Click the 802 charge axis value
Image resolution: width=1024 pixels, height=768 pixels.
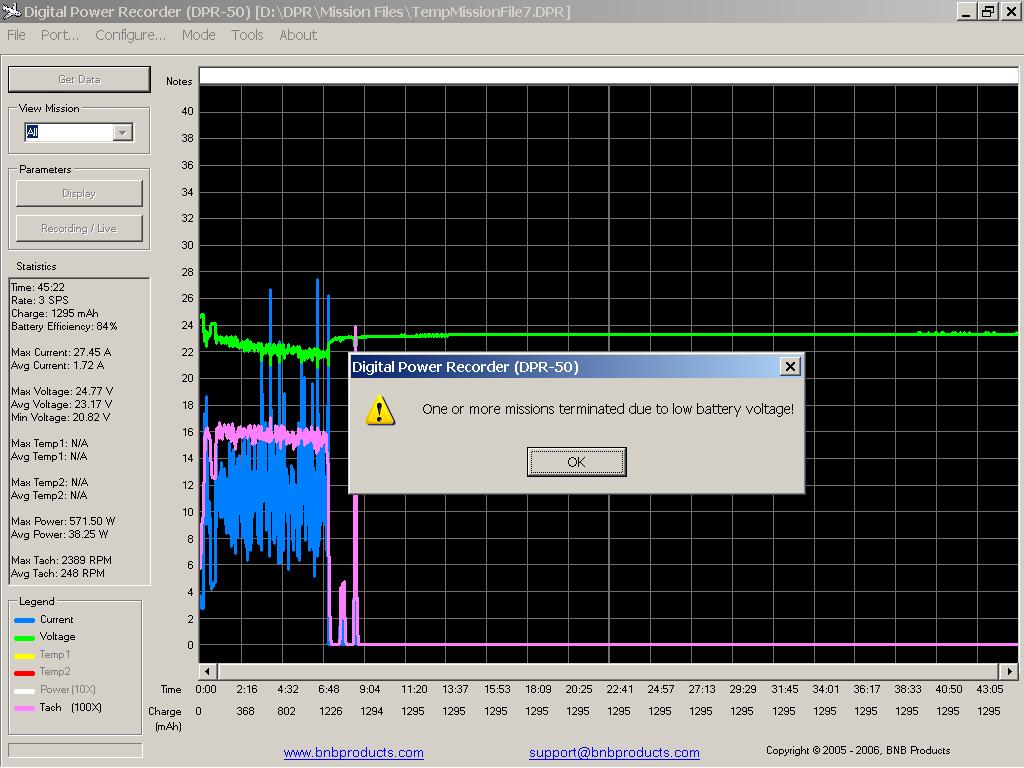[287, 711]
